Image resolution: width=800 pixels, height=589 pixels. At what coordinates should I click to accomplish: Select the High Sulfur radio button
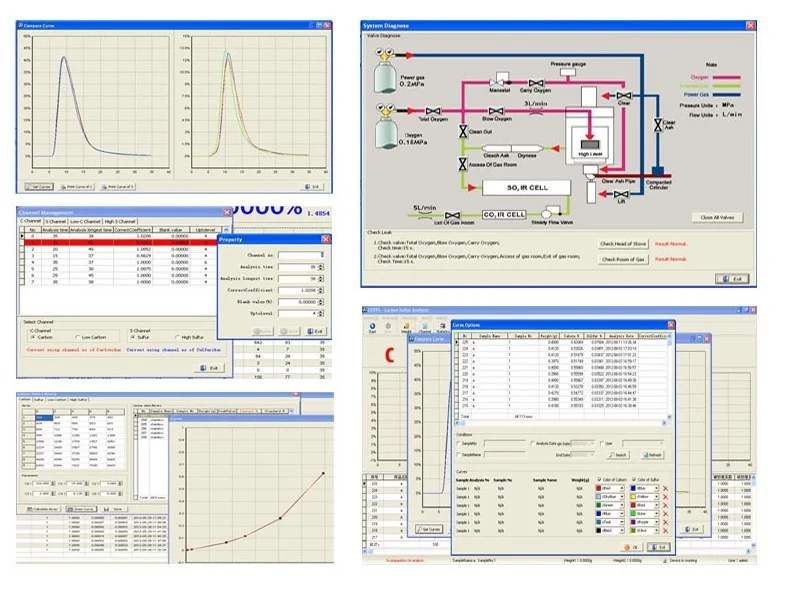click(x=179, y=337)
